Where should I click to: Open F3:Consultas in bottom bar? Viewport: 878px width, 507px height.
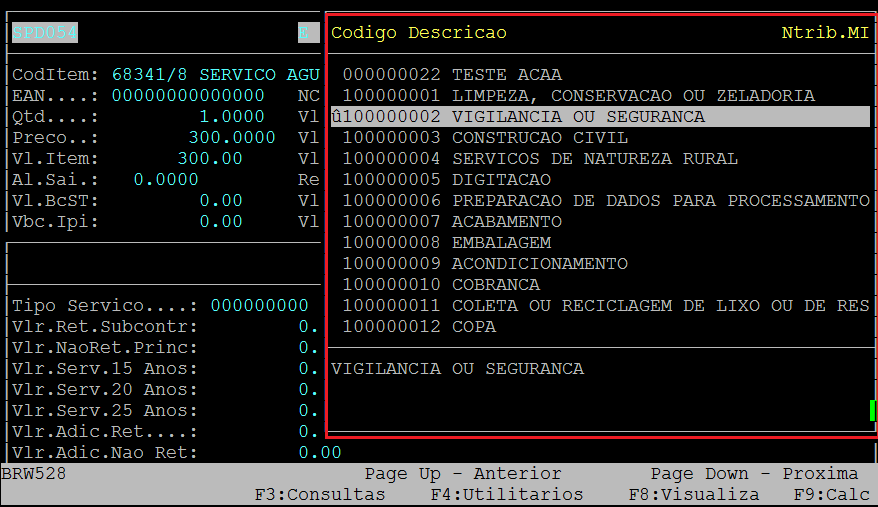(x=320, y=495)
